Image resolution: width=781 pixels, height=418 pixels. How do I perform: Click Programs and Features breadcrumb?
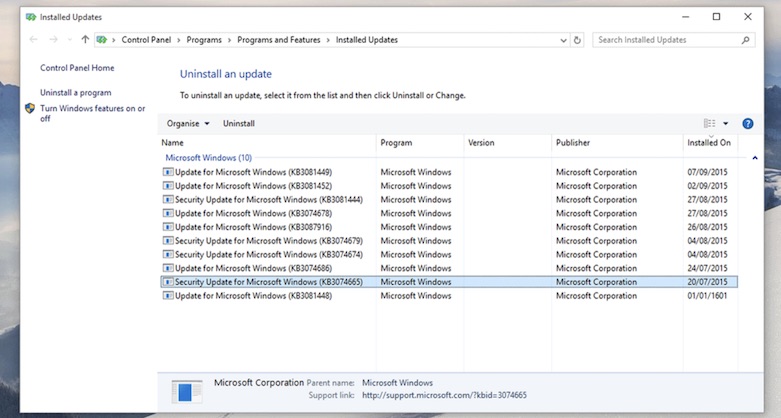(x=278, y=40)
